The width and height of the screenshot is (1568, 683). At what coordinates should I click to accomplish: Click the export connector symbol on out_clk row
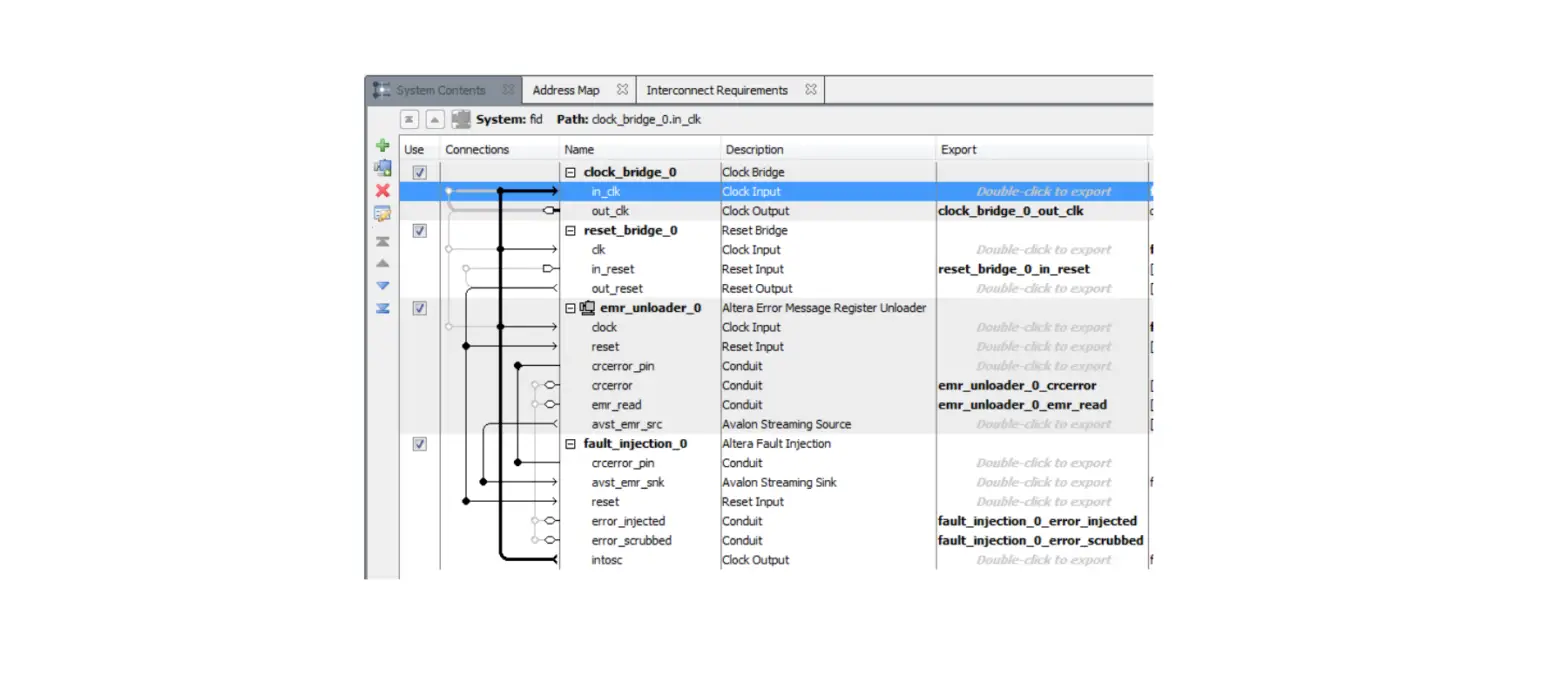[x=549, y=211]
